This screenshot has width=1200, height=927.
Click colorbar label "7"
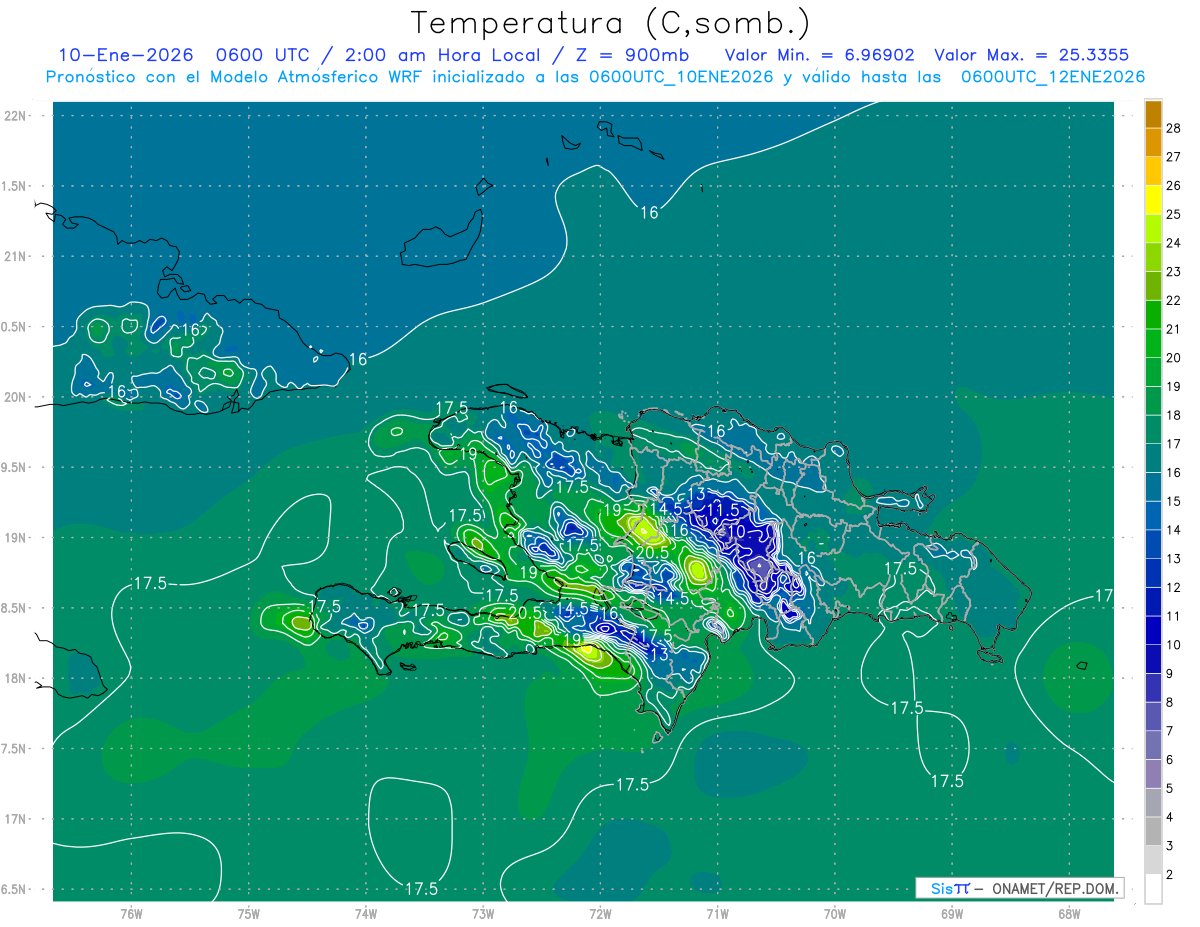1171,731
